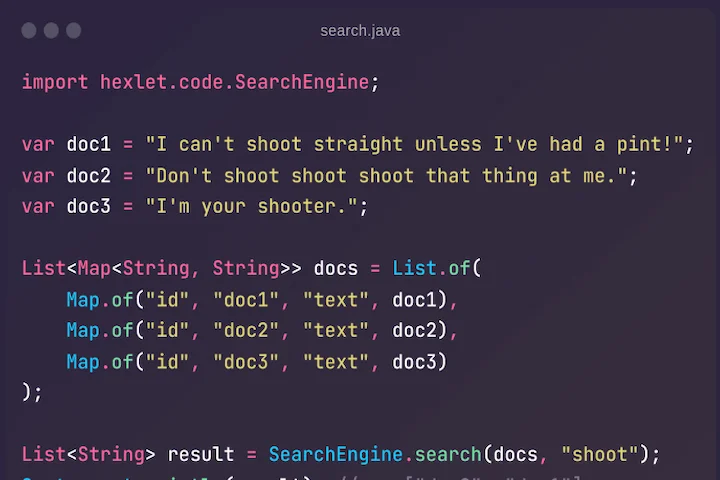Click the "Don't shoot shoot shoot" string
Image resolution: width=720 pixels, height=480 pixels.
(x=386, y=176)
